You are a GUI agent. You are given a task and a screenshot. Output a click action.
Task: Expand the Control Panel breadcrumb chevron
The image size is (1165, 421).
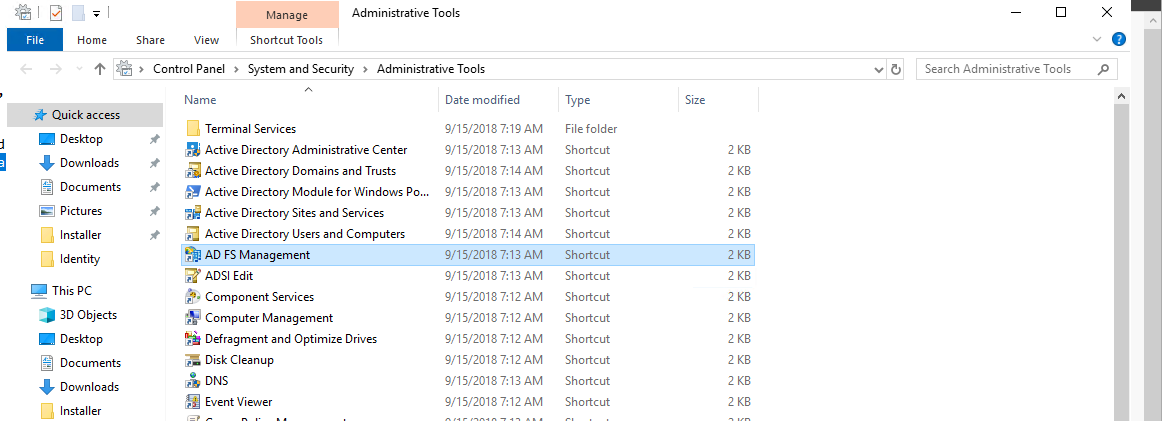236,69
